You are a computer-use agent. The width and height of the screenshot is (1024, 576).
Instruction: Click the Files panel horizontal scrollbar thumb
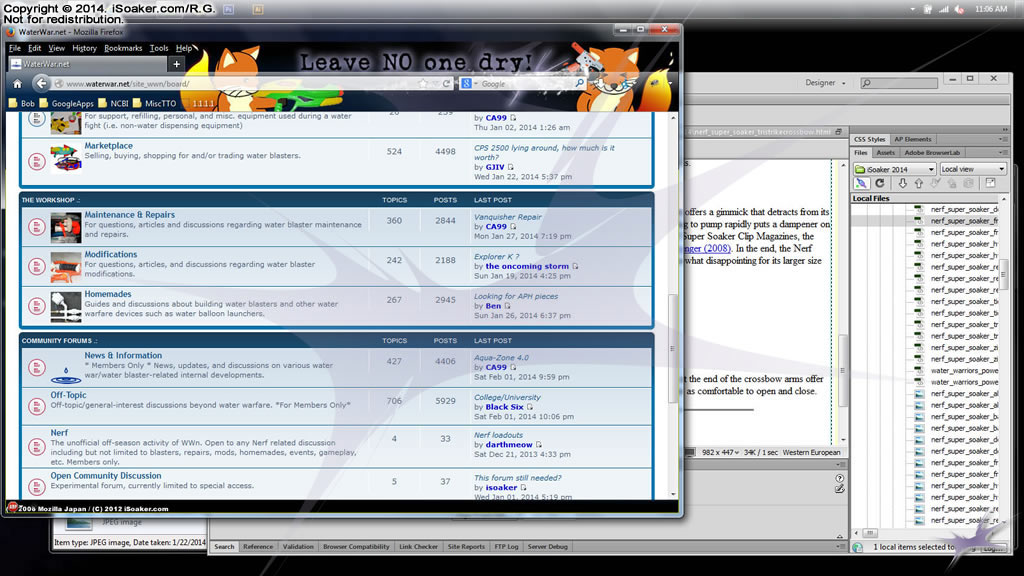point(869,533)
